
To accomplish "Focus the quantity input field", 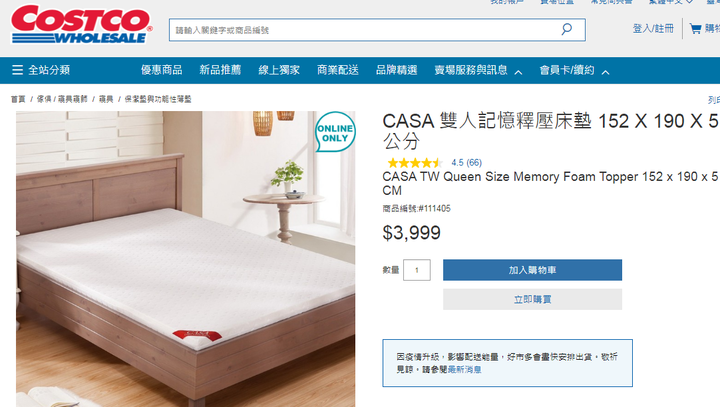I will [416, 270].
